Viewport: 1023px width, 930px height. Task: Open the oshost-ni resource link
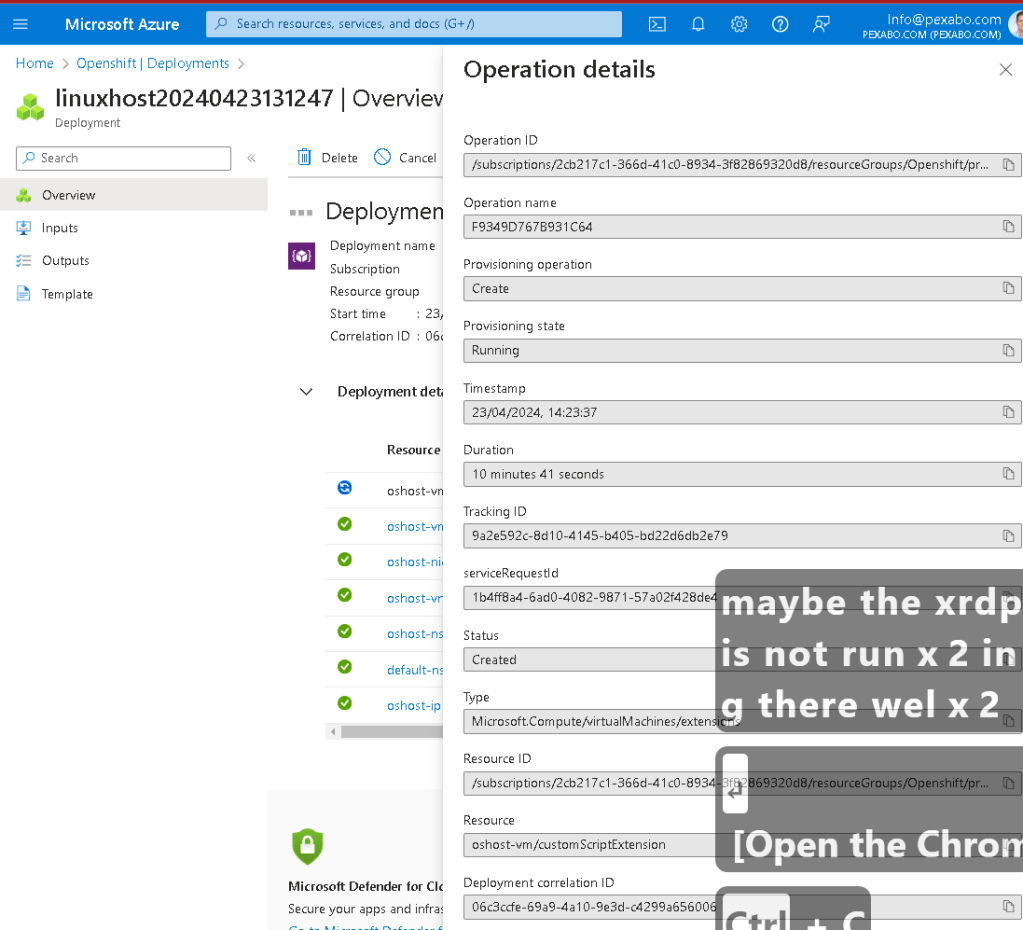[x=415, y=562]
